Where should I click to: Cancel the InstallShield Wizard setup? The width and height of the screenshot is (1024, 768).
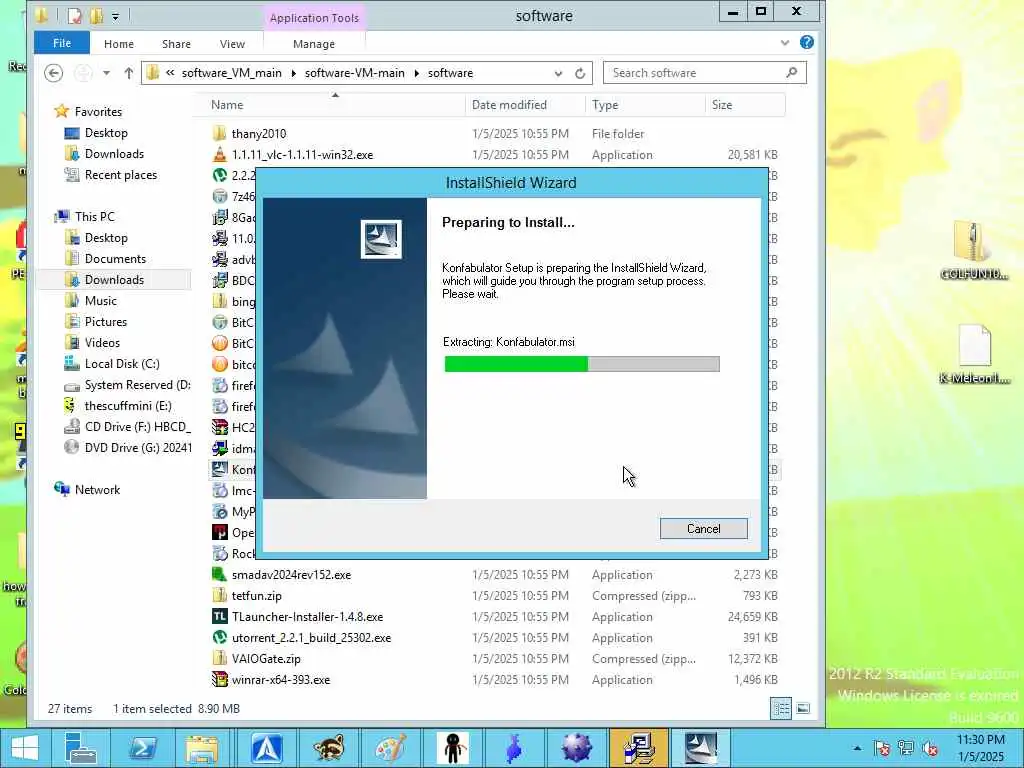703,528
